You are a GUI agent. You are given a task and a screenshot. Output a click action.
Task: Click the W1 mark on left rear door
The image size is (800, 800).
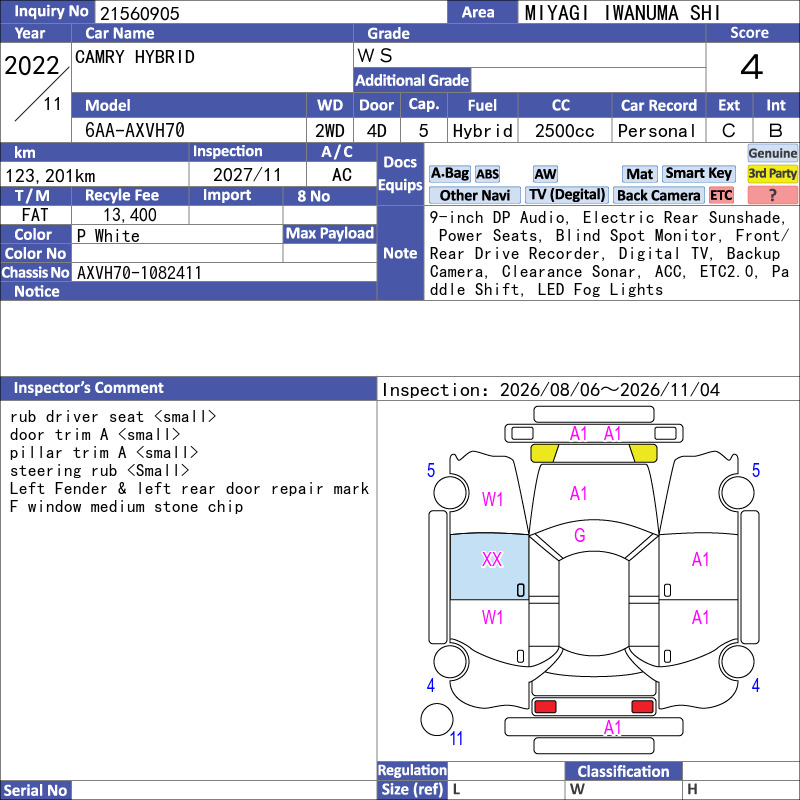point(492,617)
